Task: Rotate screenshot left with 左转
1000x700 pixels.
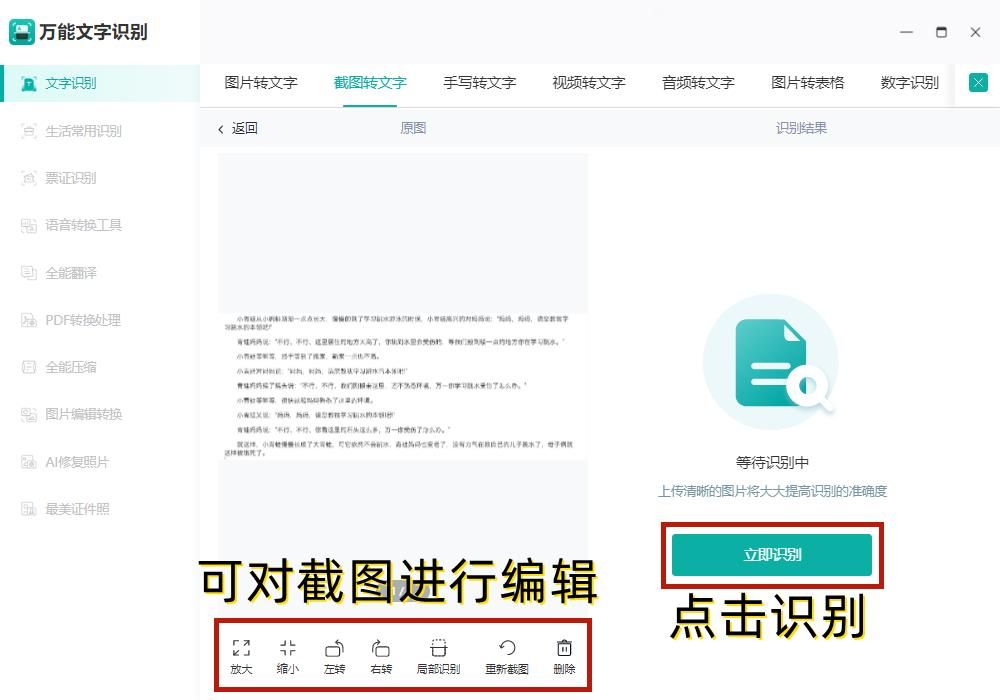Action: point(334,648)
